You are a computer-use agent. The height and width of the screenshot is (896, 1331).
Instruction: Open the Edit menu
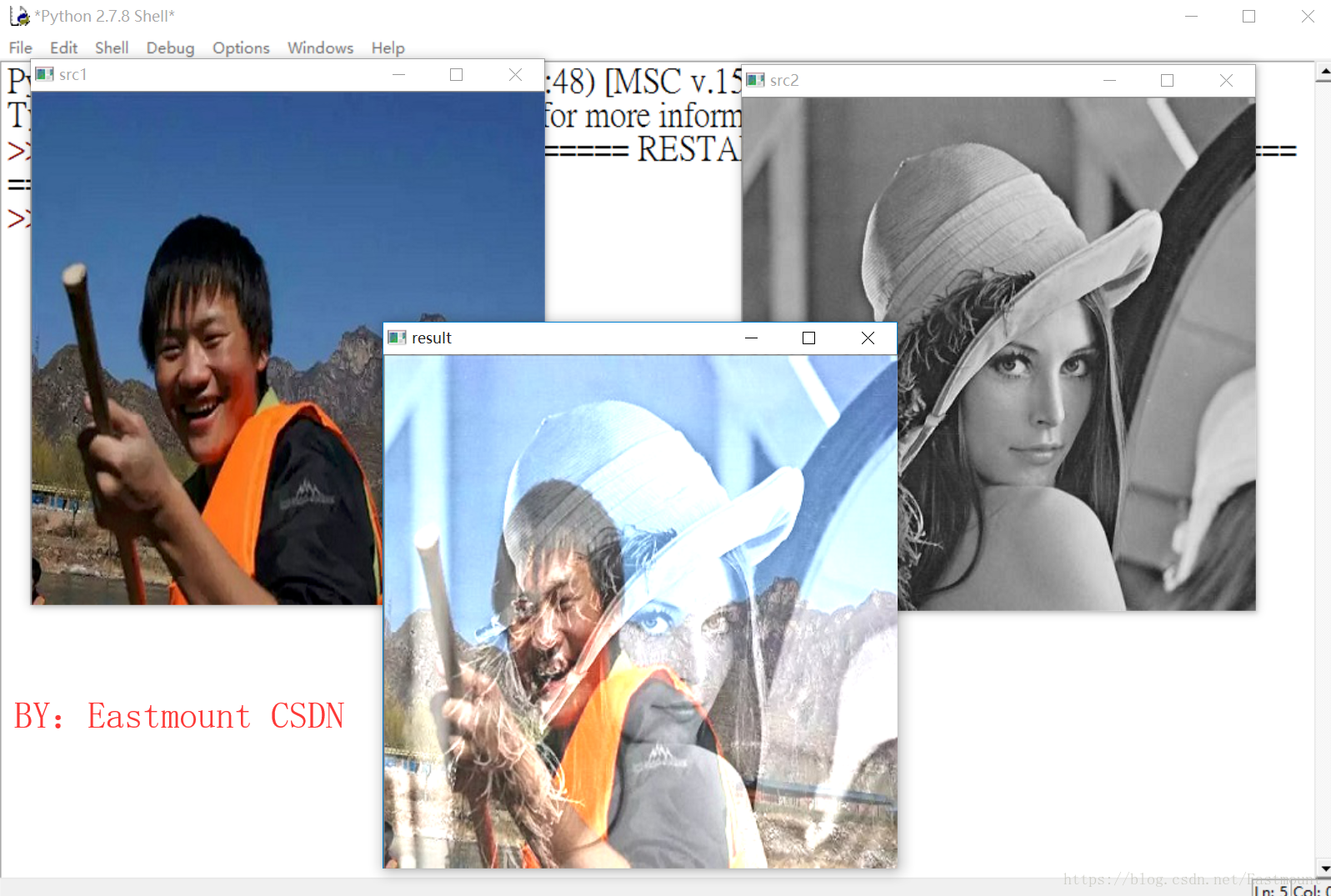(x=63, y=48)
